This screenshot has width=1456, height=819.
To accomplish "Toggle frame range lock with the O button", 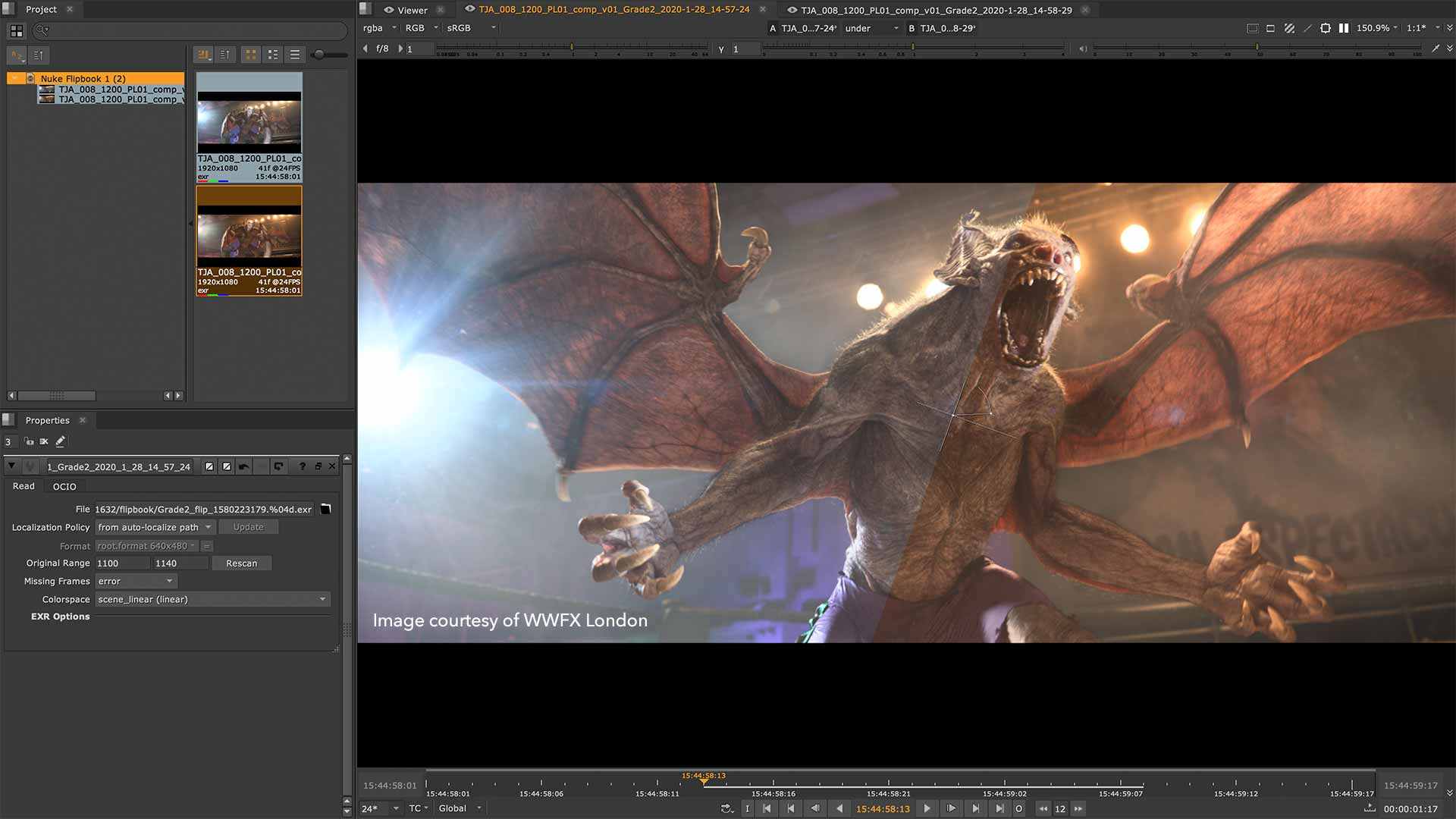I will 1018,808.
